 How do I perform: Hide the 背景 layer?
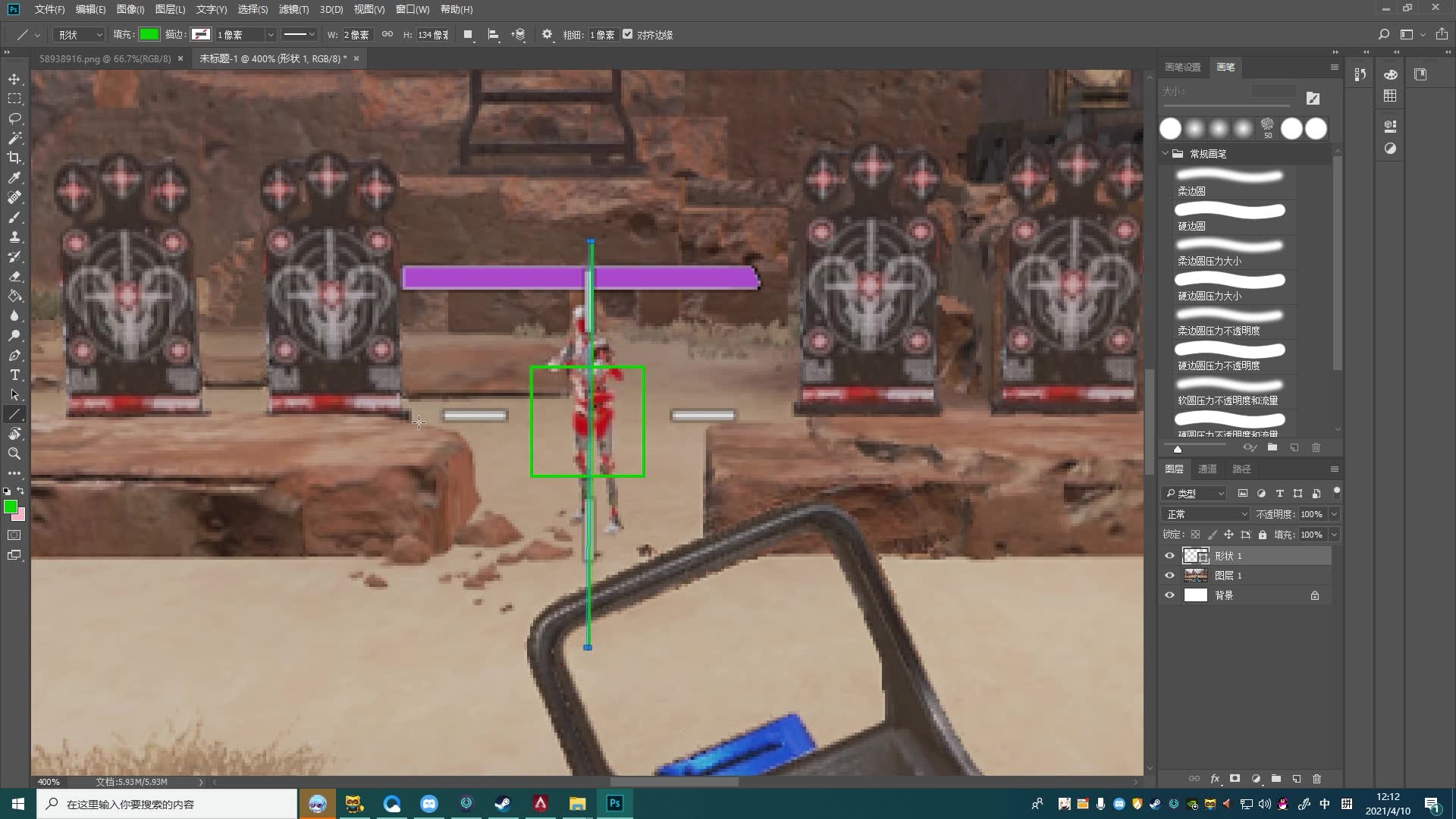[1169, 595]
